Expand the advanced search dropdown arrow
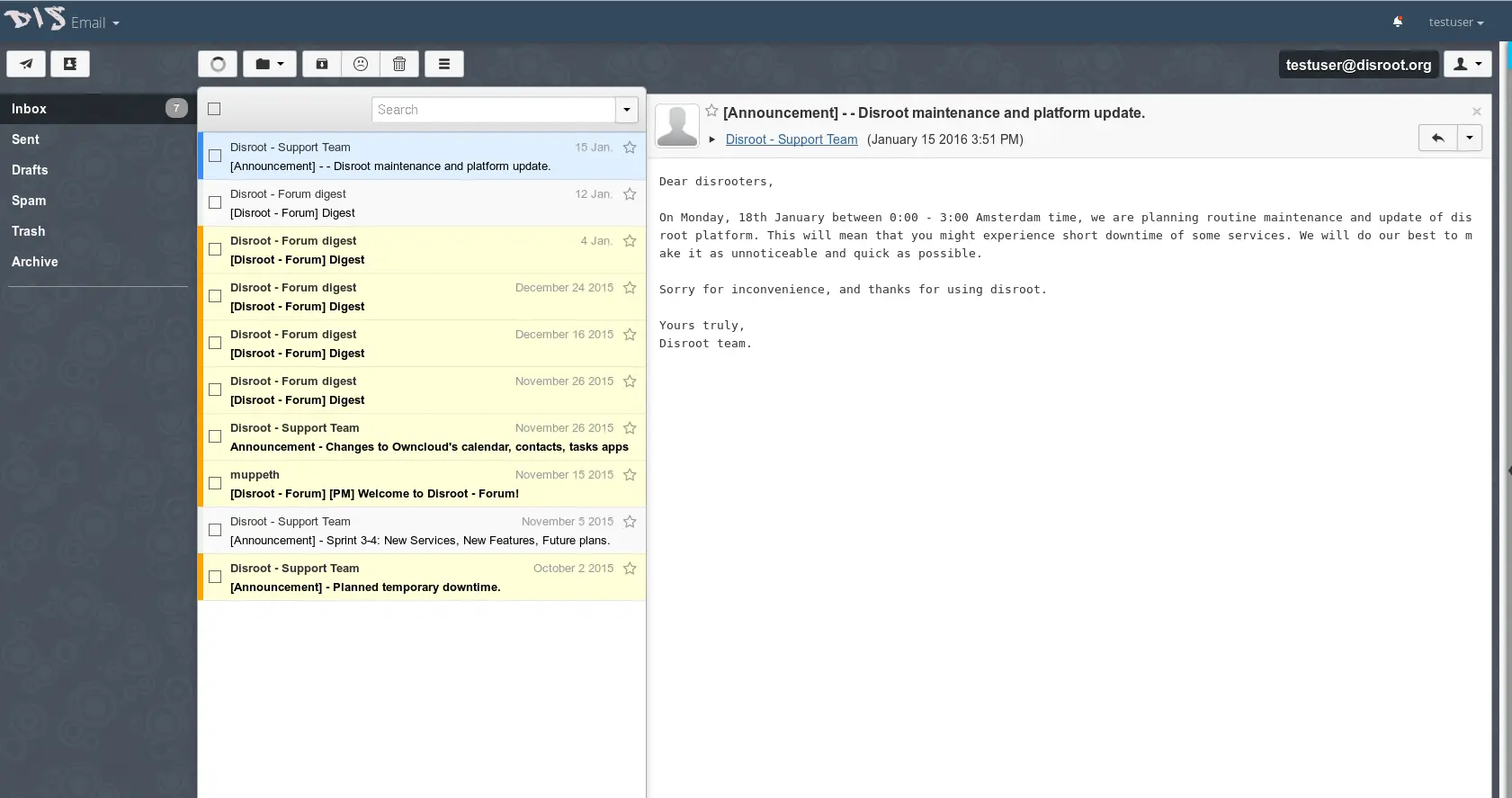Viewport: 1512px width, 798px height. (627, 110)
